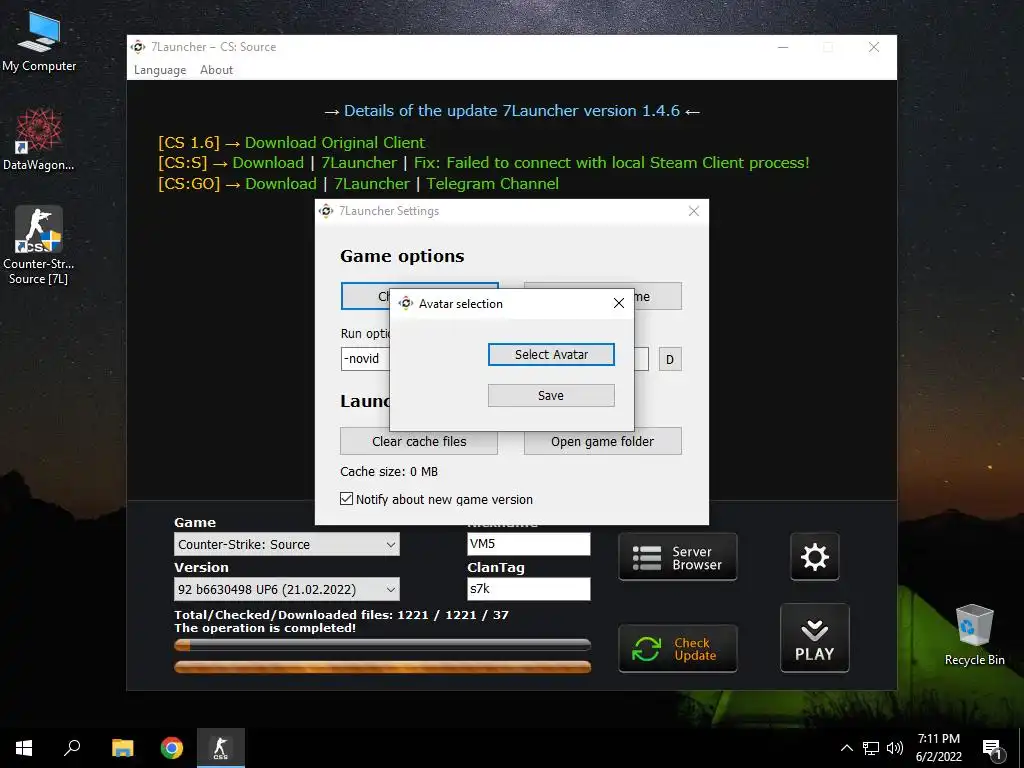Click the CSS launcher taskbar icon
1024x768 pixels.
point(221,748)
